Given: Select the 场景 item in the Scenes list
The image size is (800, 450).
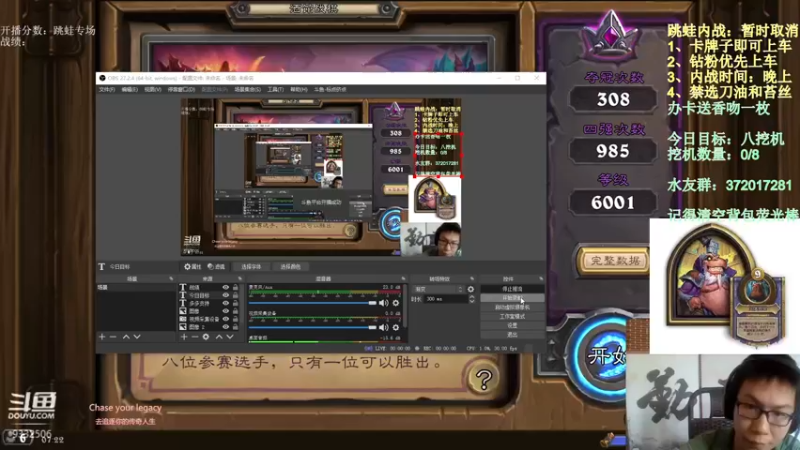Looking at the screenshot, I should (136, 288).
